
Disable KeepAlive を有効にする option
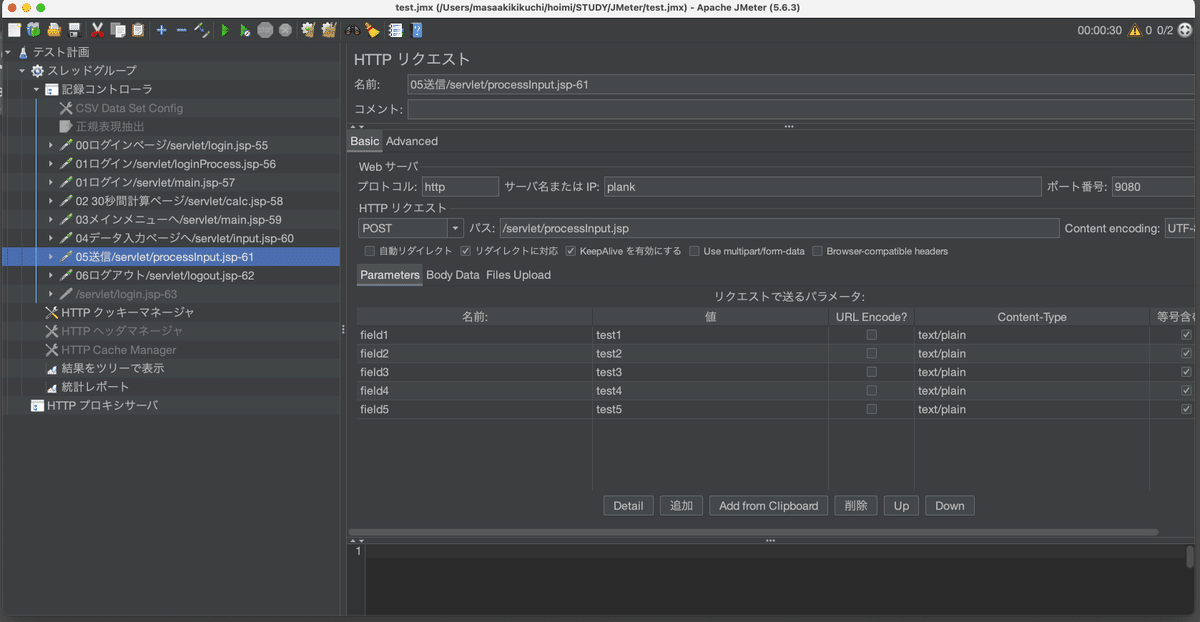[x=571, y=251]
